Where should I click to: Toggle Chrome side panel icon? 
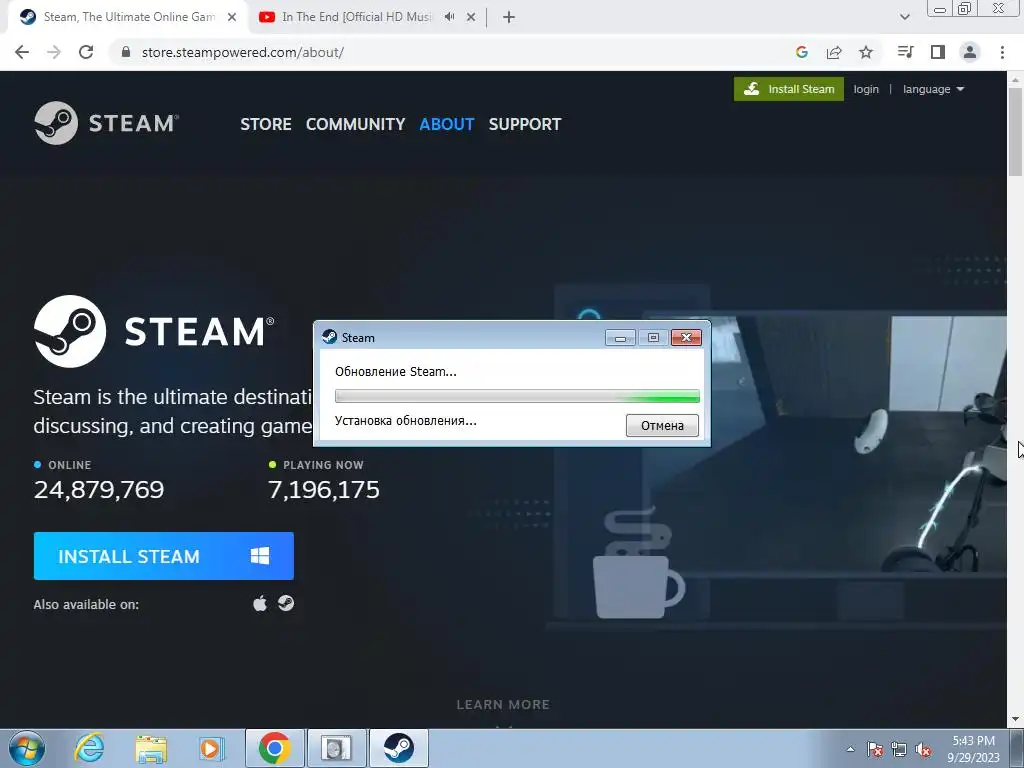click(x=938, y=52)
